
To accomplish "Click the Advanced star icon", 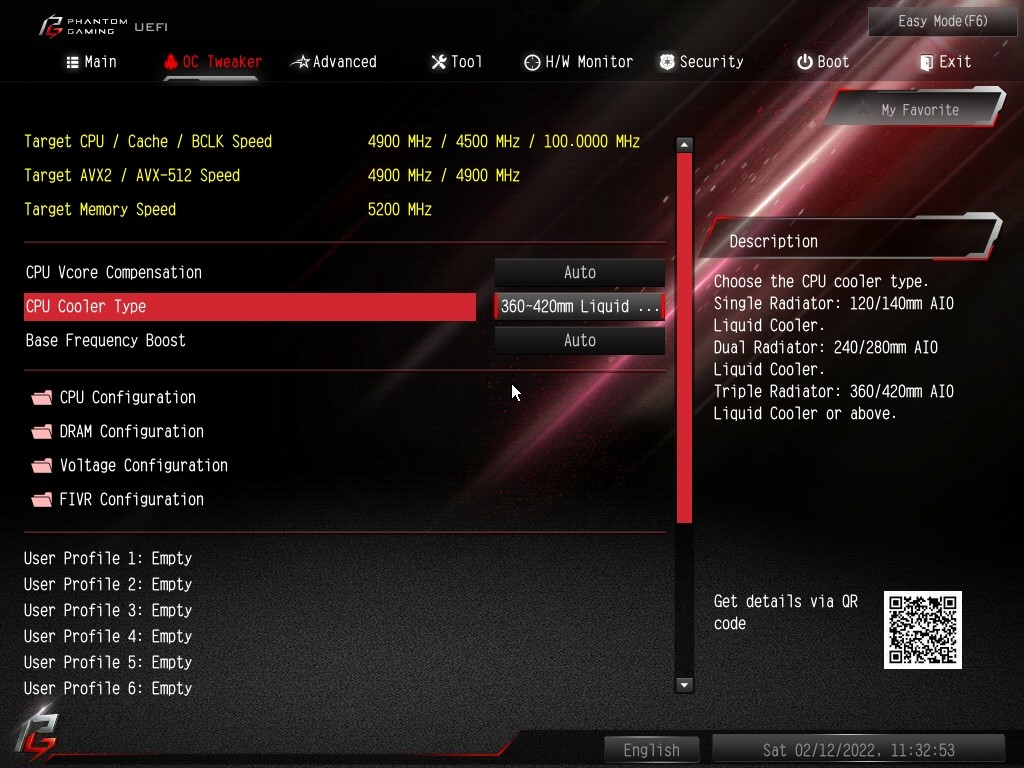I will [300, 62].
